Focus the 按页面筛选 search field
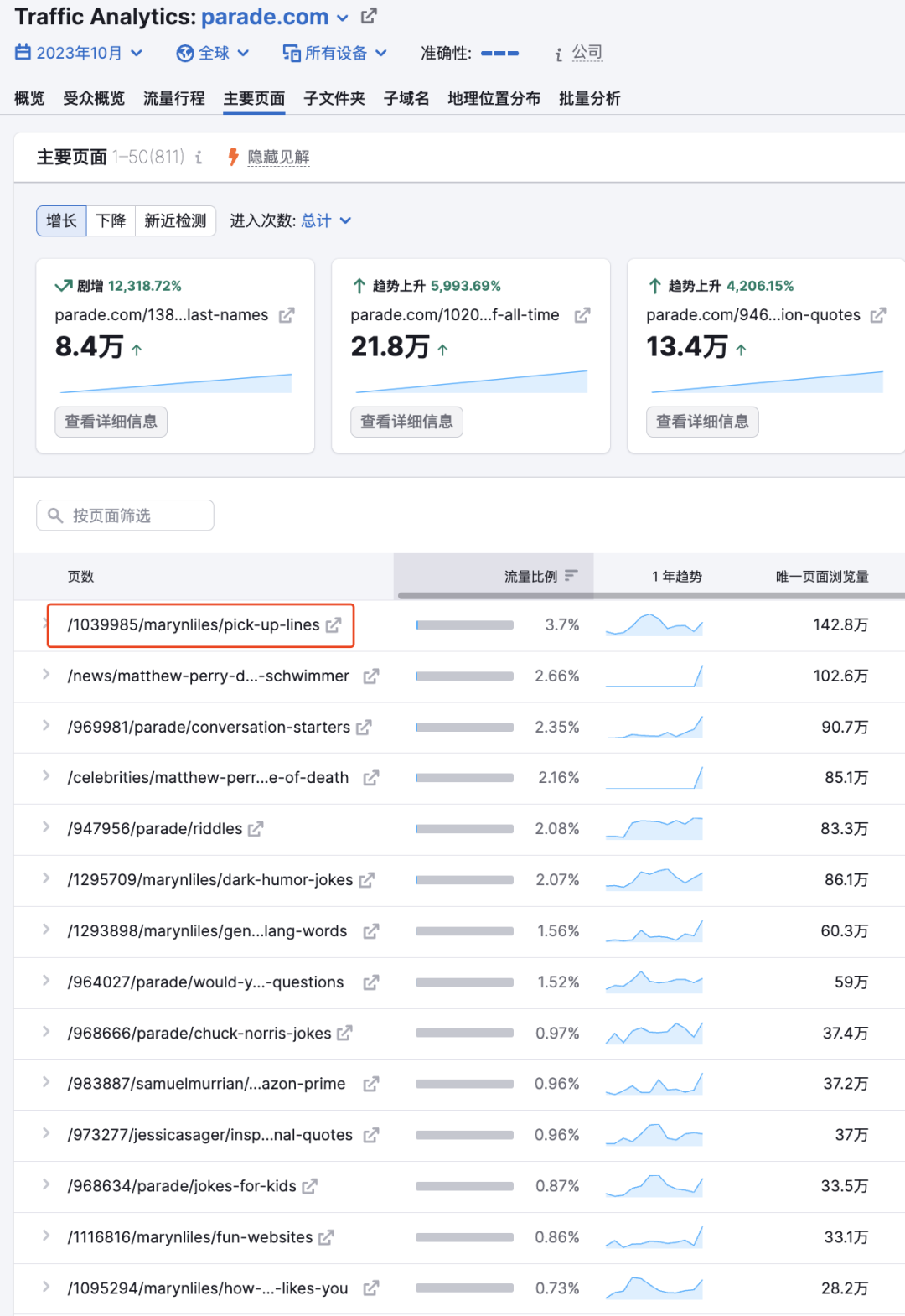 pyautogui.click(x=125, y=516)
